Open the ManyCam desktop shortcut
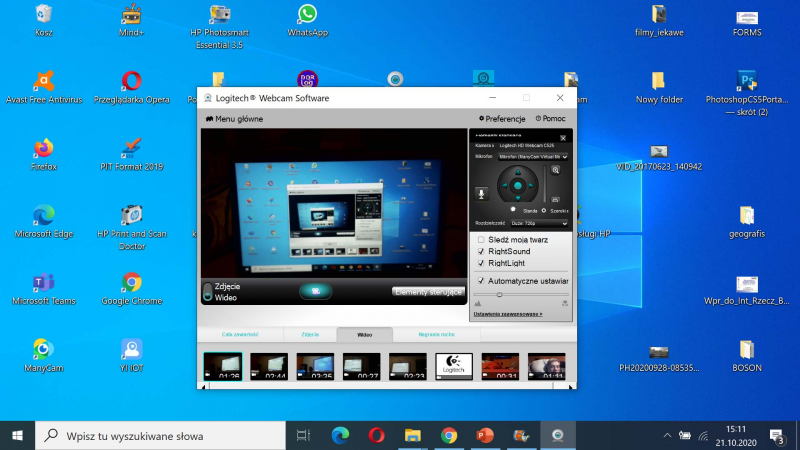The height and width of the screenshot is (450, 800). (44, 356)
